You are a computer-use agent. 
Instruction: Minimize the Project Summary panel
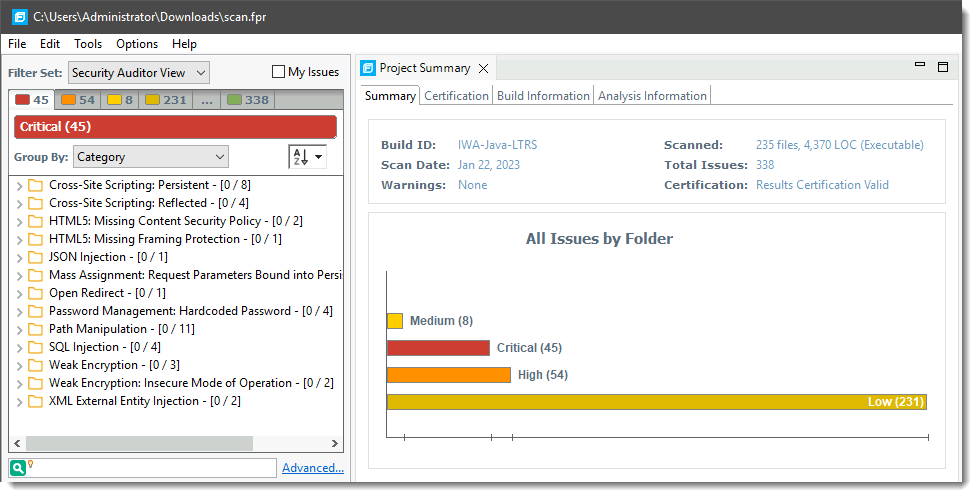pos(920,65)
